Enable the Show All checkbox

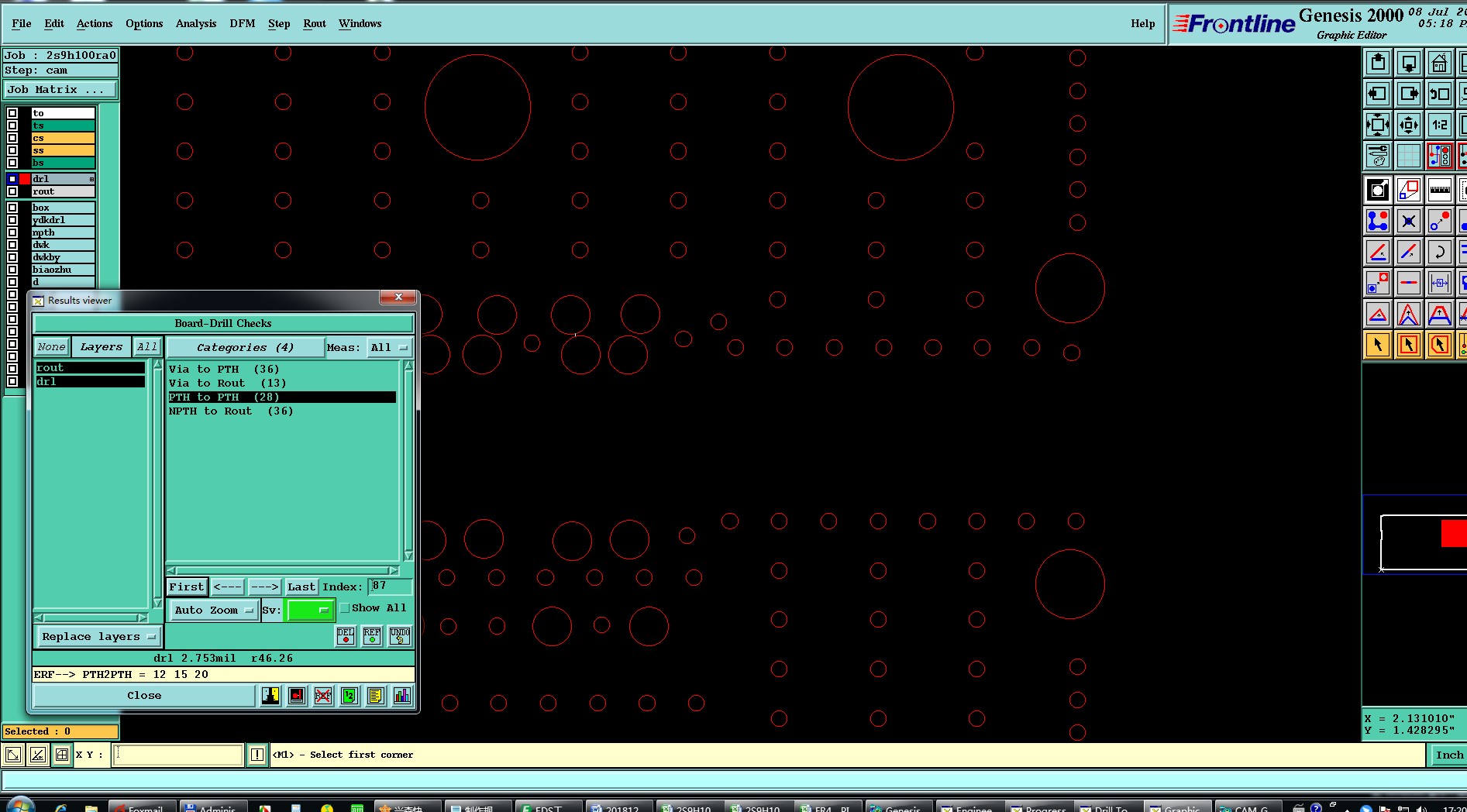[x=345, y=608]
